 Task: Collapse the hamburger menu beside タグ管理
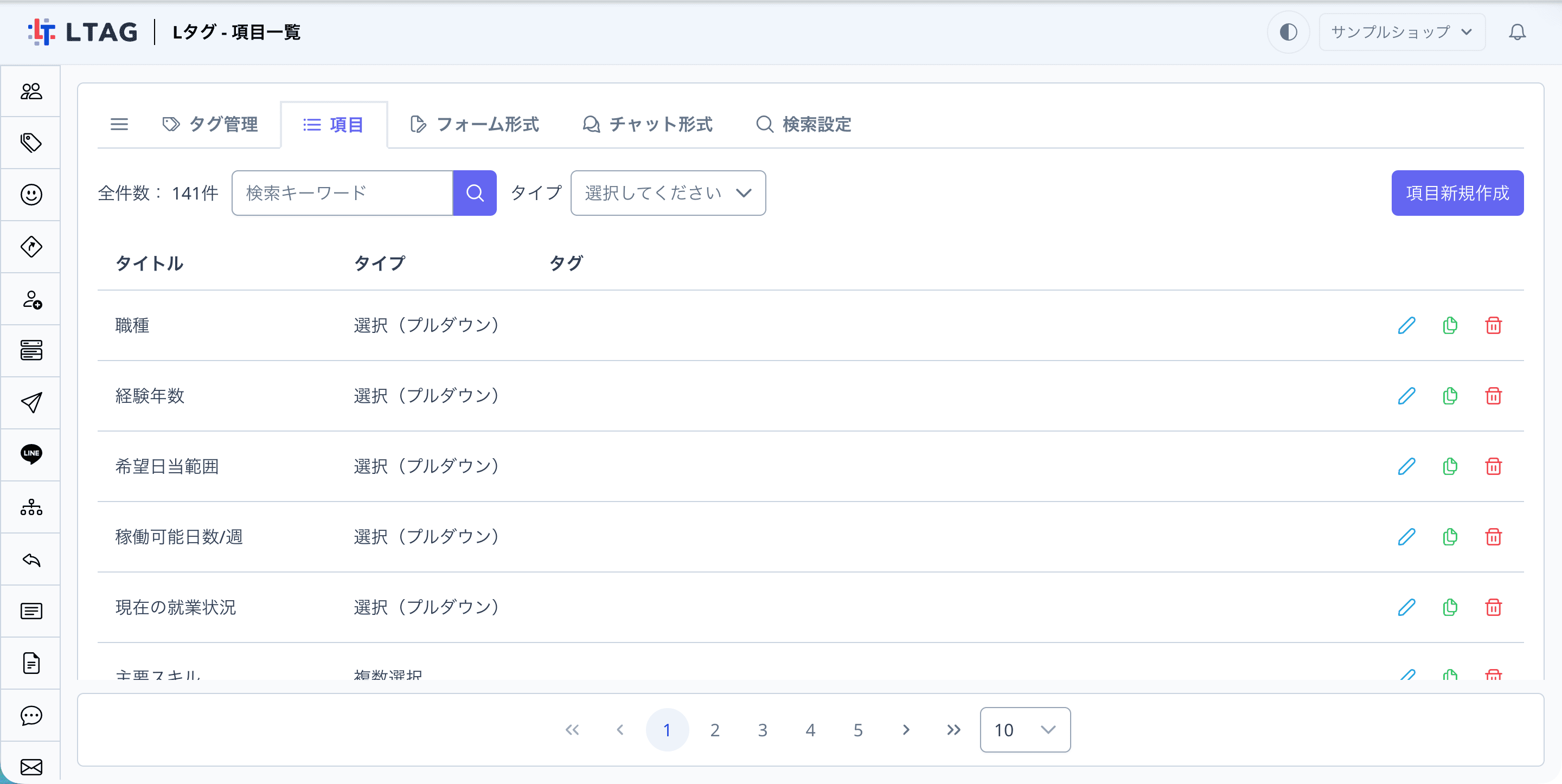(119, 124)
